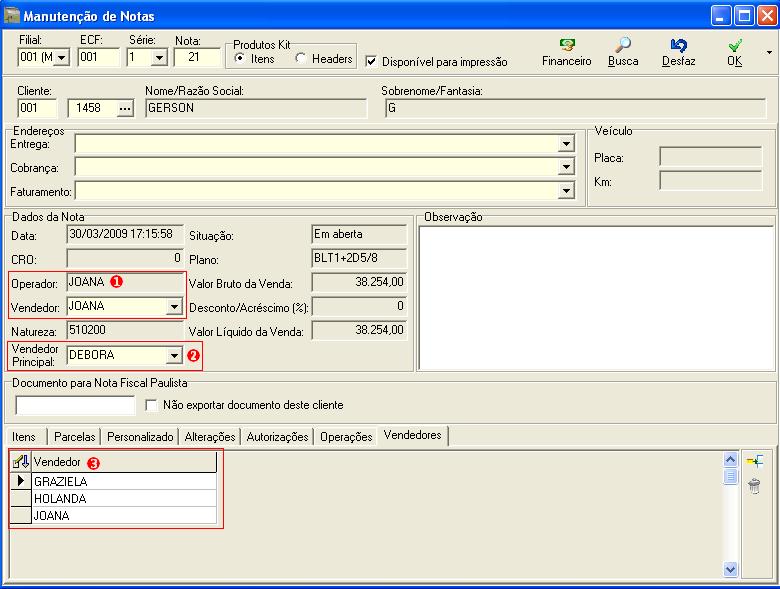Click the Financeiro toolbar icon

566,47
